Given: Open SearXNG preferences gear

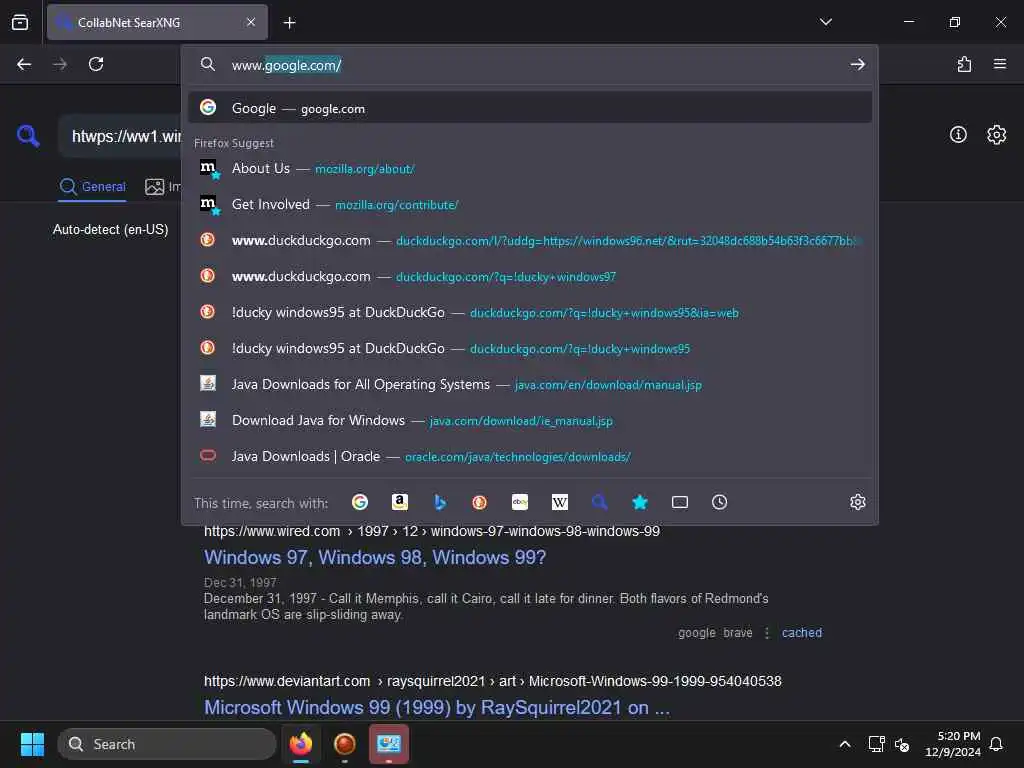Looking at the screenshot, I should point(996,135).
